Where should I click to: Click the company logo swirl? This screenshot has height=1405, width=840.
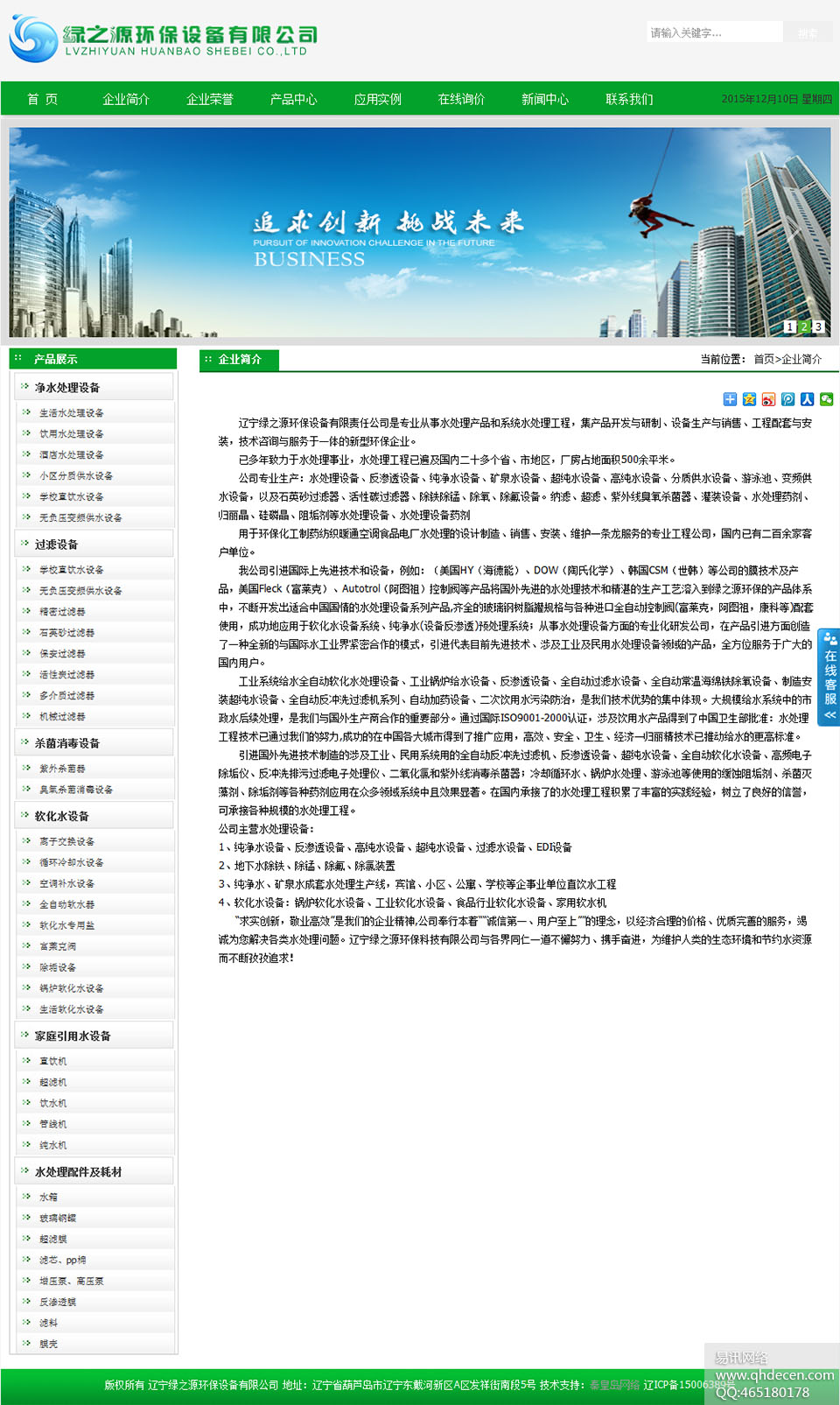point(33,39)
